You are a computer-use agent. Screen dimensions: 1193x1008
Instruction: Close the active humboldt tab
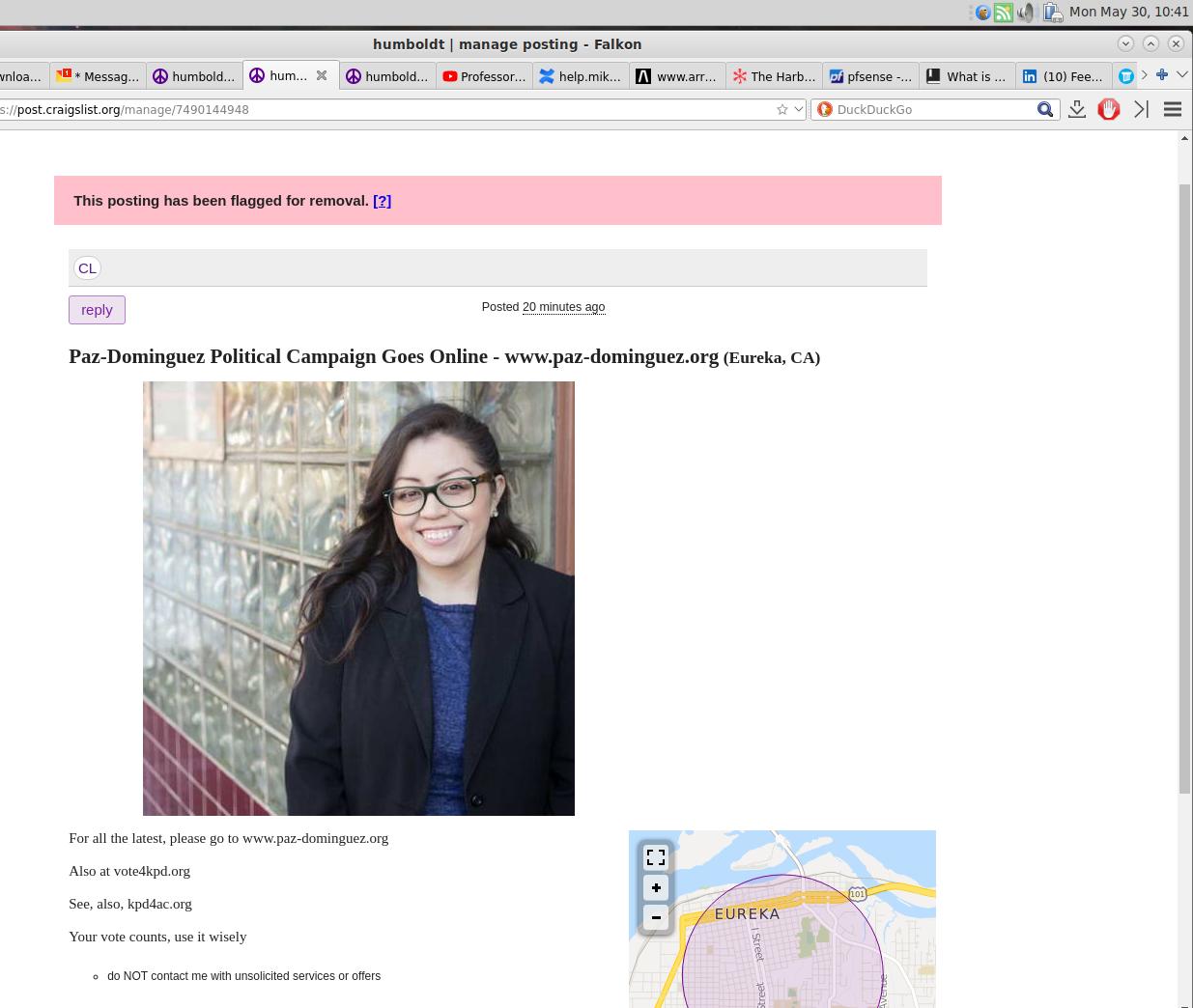(x=322, y=75)
